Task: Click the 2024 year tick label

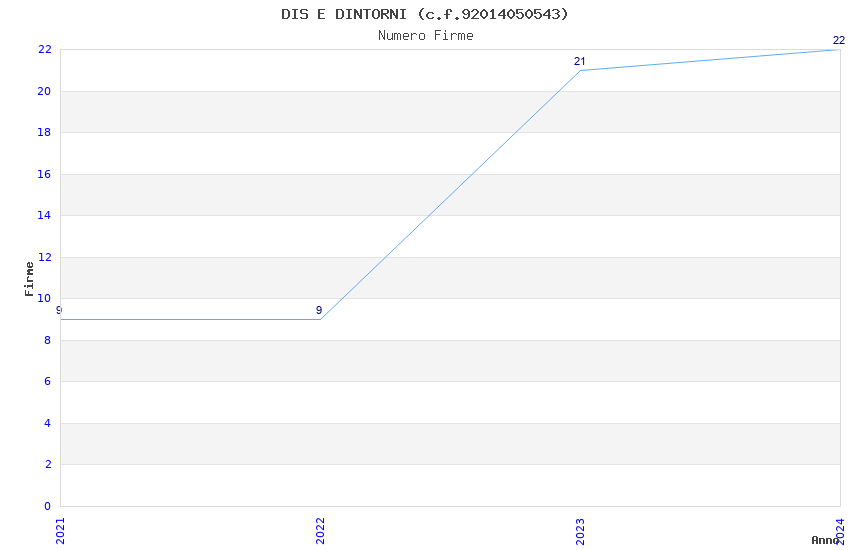Action: tap(840, 530)
